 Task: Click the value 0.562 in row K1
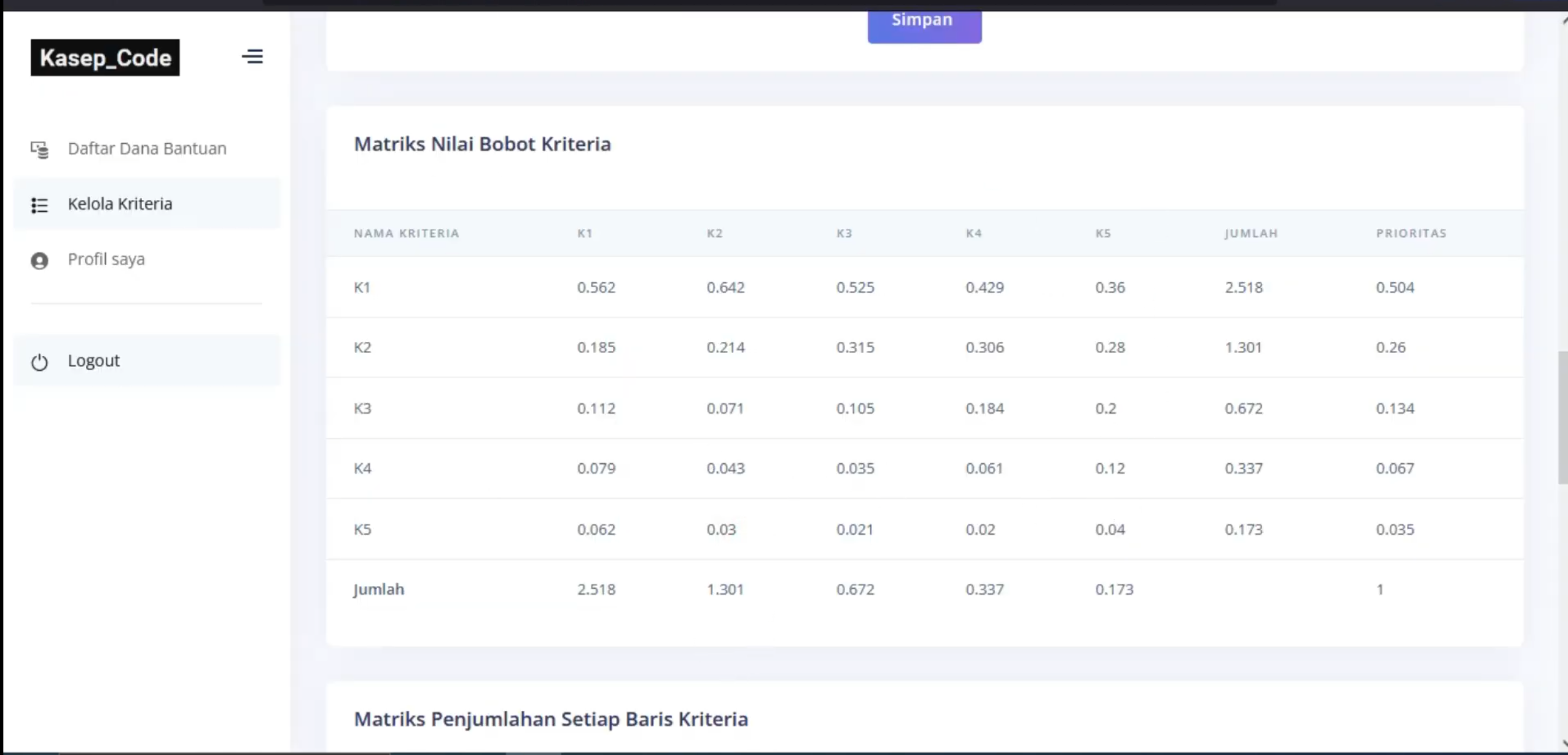click(596, 287)
